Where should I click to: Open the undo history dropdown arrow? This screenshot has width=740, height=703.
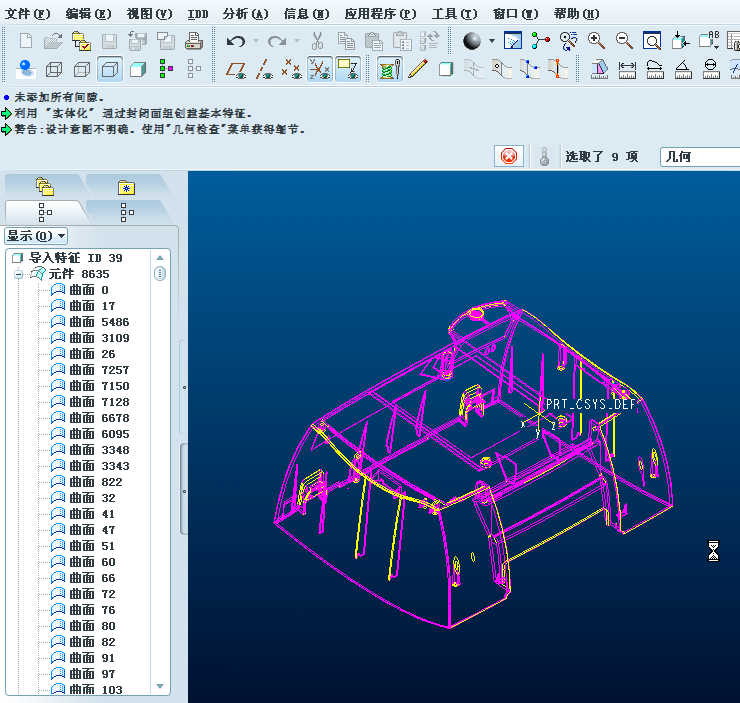[256, 41]
